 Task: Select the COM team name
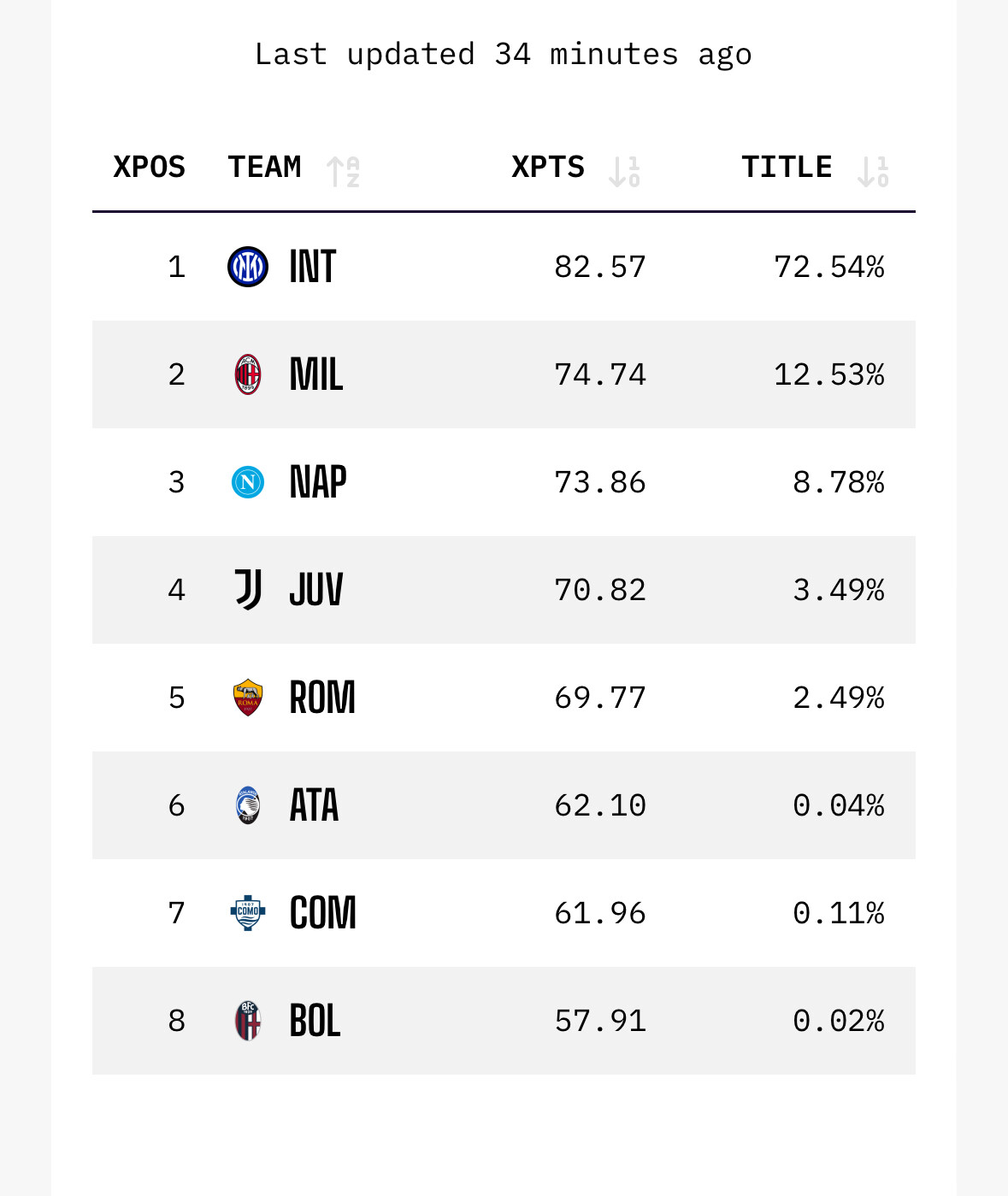pyautogui.click(x=322, y=913)
